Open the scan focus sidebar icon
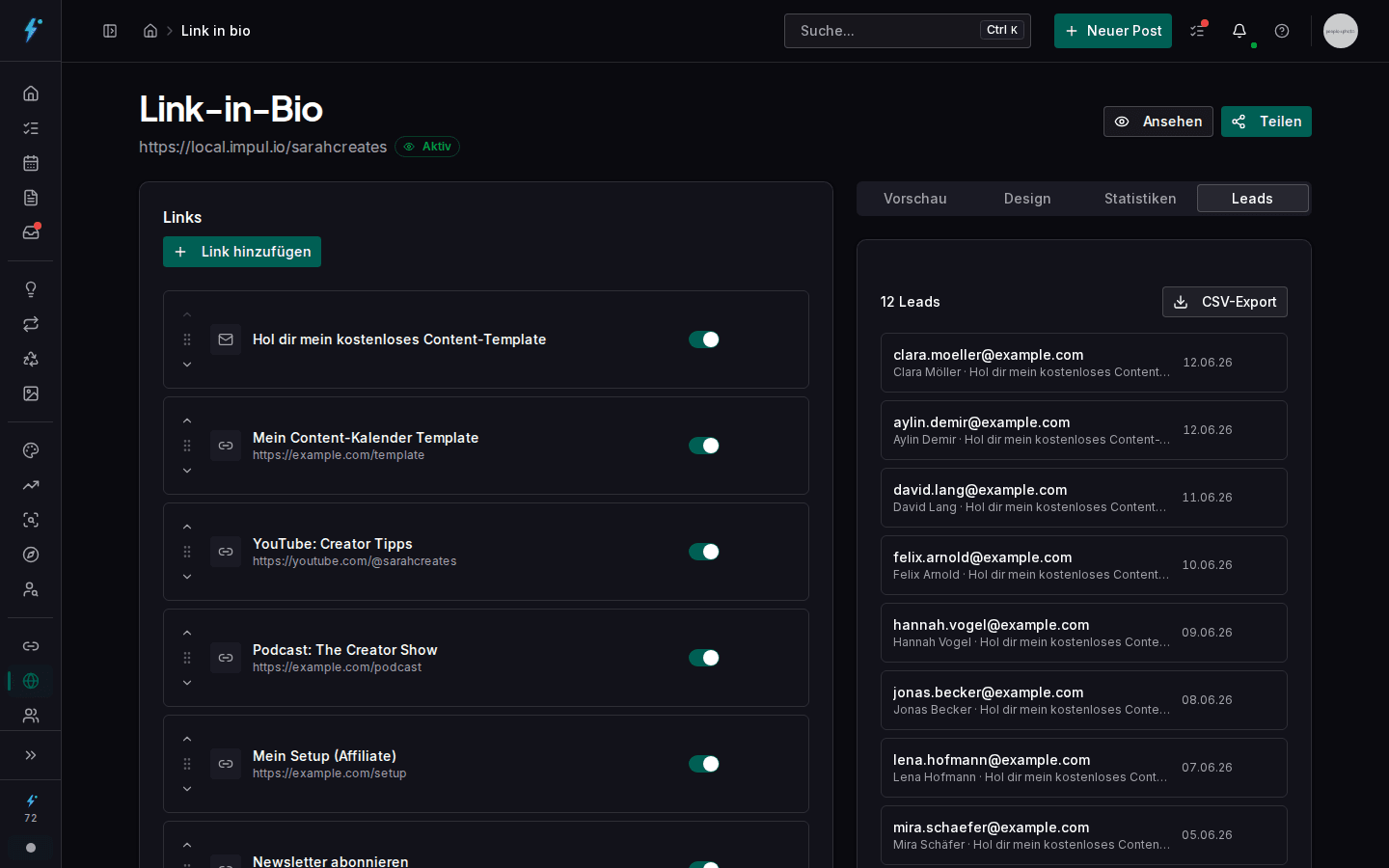 pyautogui.click(x=31, y=520)
